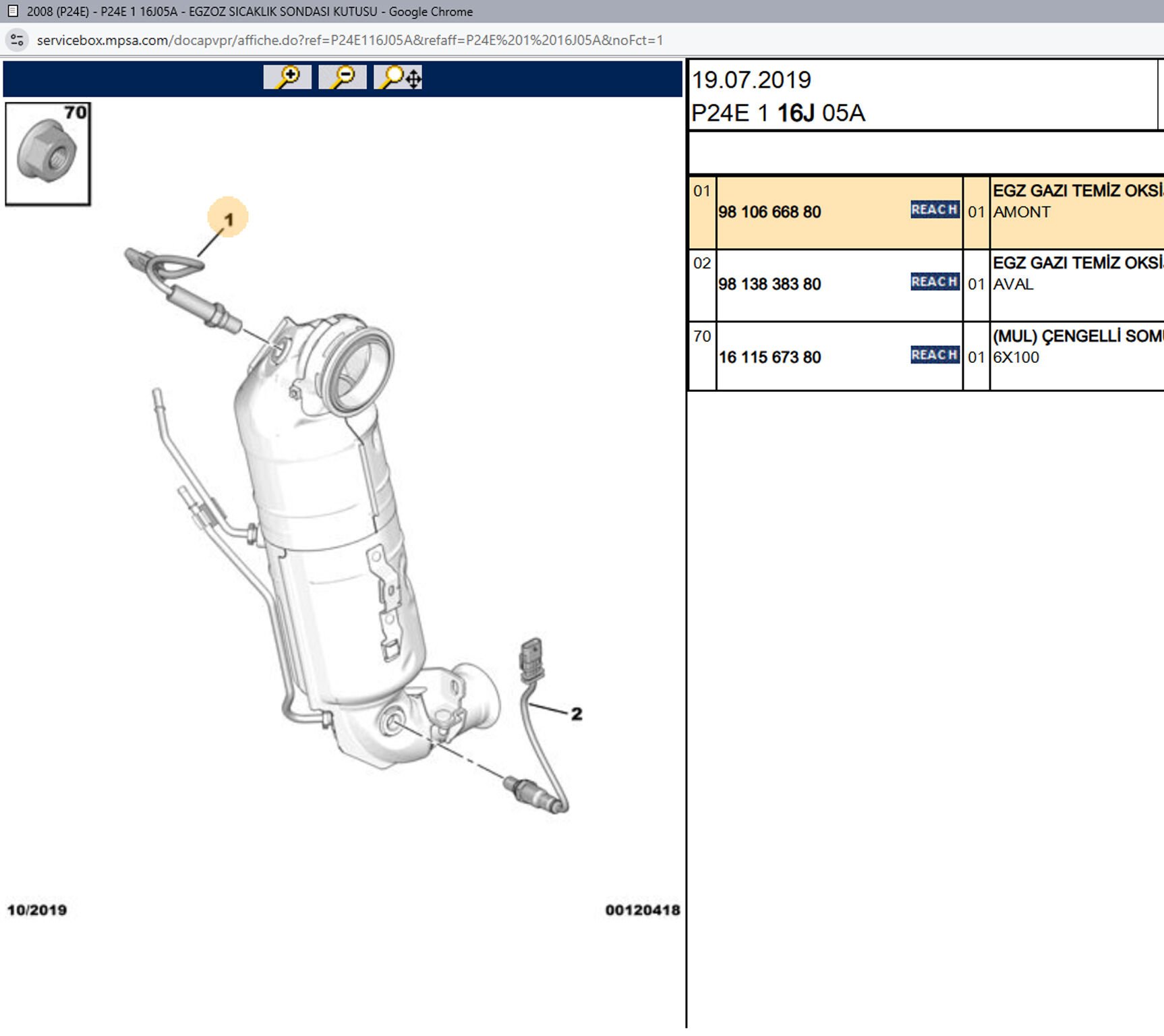The image size is (1164, 1036).
Task: Open the flange nut 70 thumbnail
Action: coord(48,154)
